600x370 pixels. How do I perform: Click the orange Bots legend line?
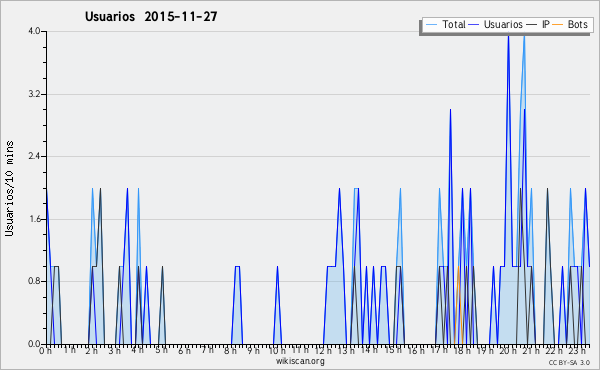point(558,25)
